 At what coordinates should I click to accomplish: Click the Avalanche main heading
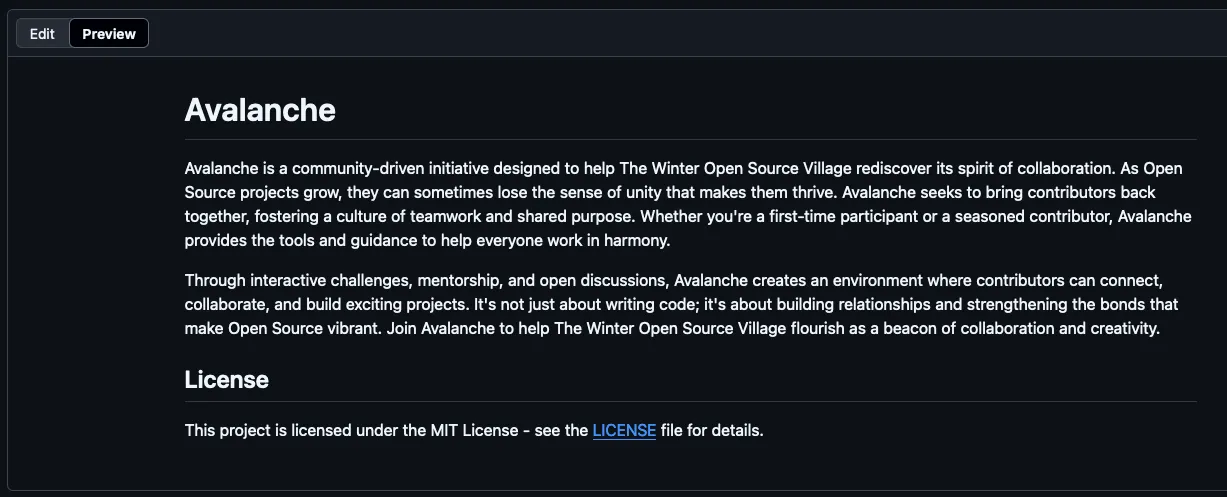[260, 109]
